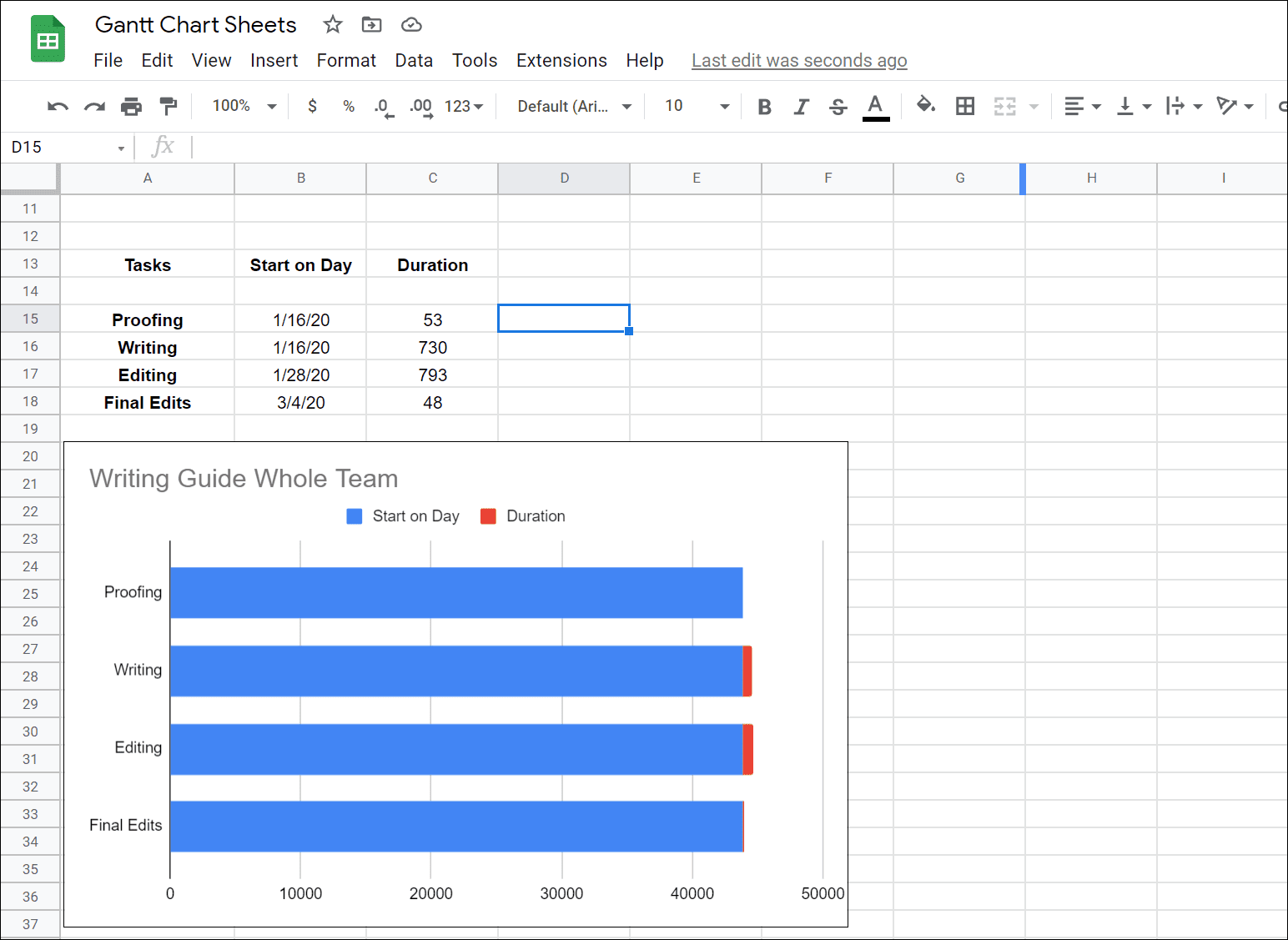Open text wrapping dropdown
The image size is (1288, 940).
point(1185,106)
